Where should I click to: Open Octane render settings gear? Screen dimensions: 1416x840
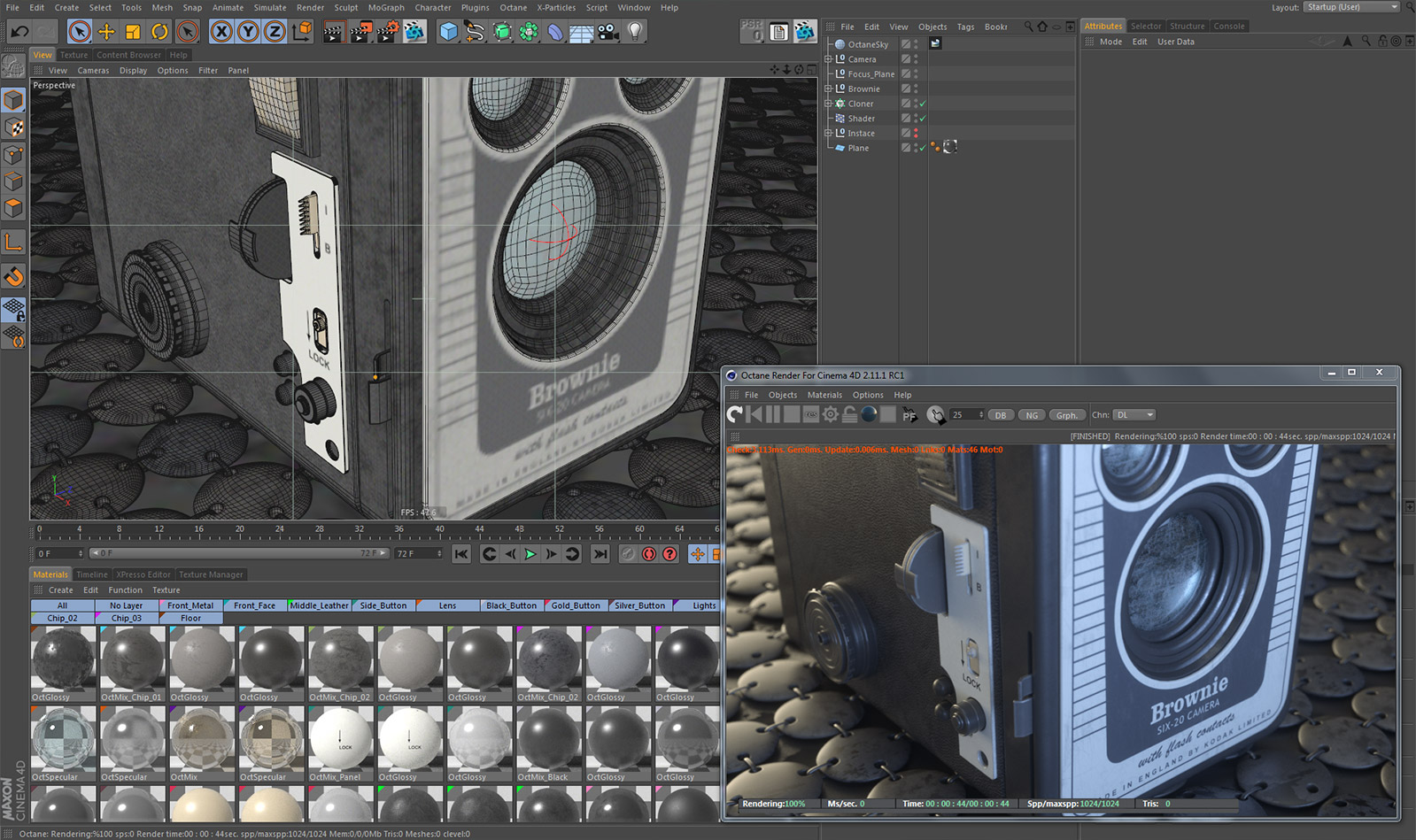point(831,414)
